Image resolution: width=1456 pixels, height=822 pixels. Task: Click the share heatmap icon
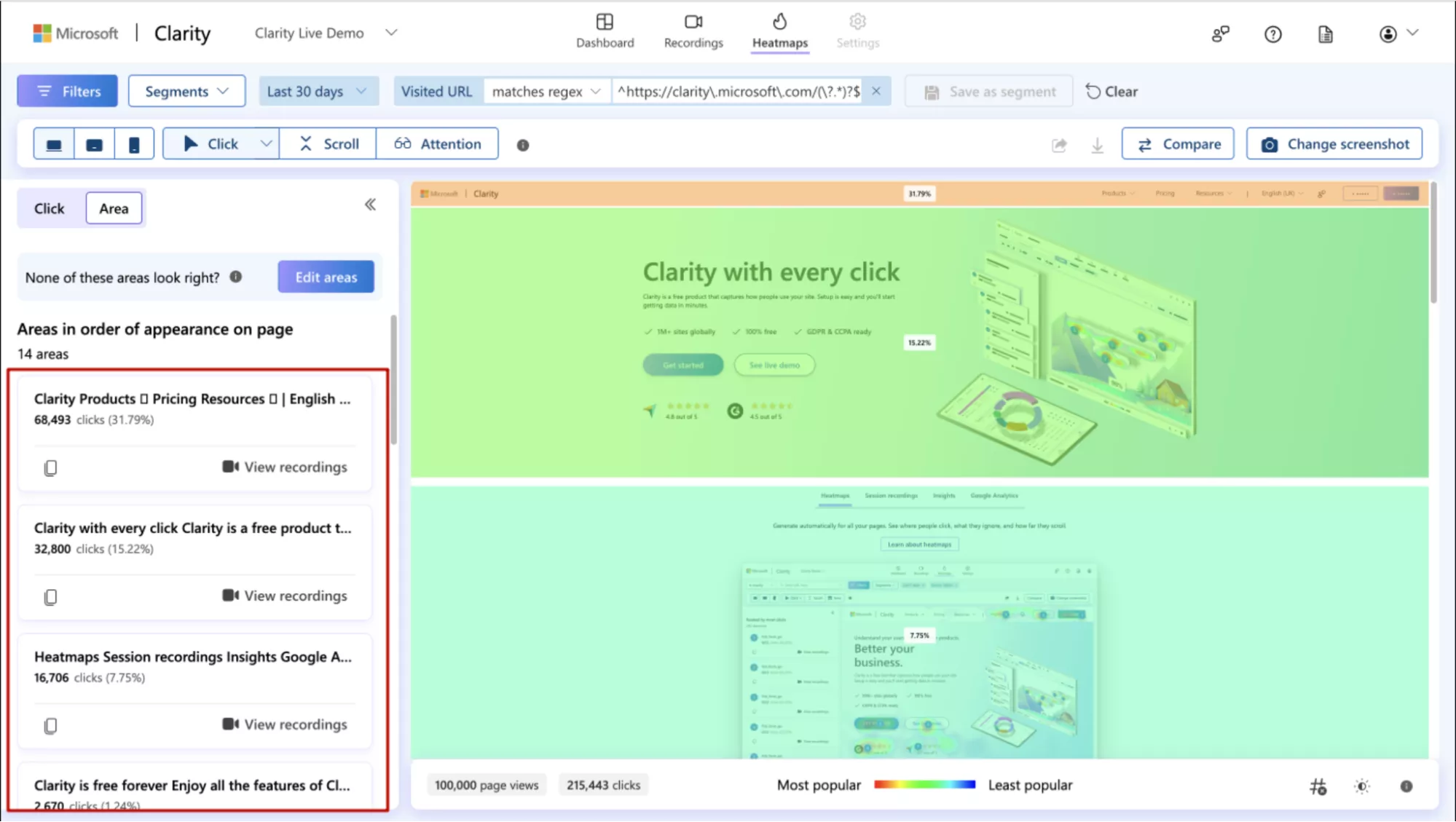click(1059, 145)
